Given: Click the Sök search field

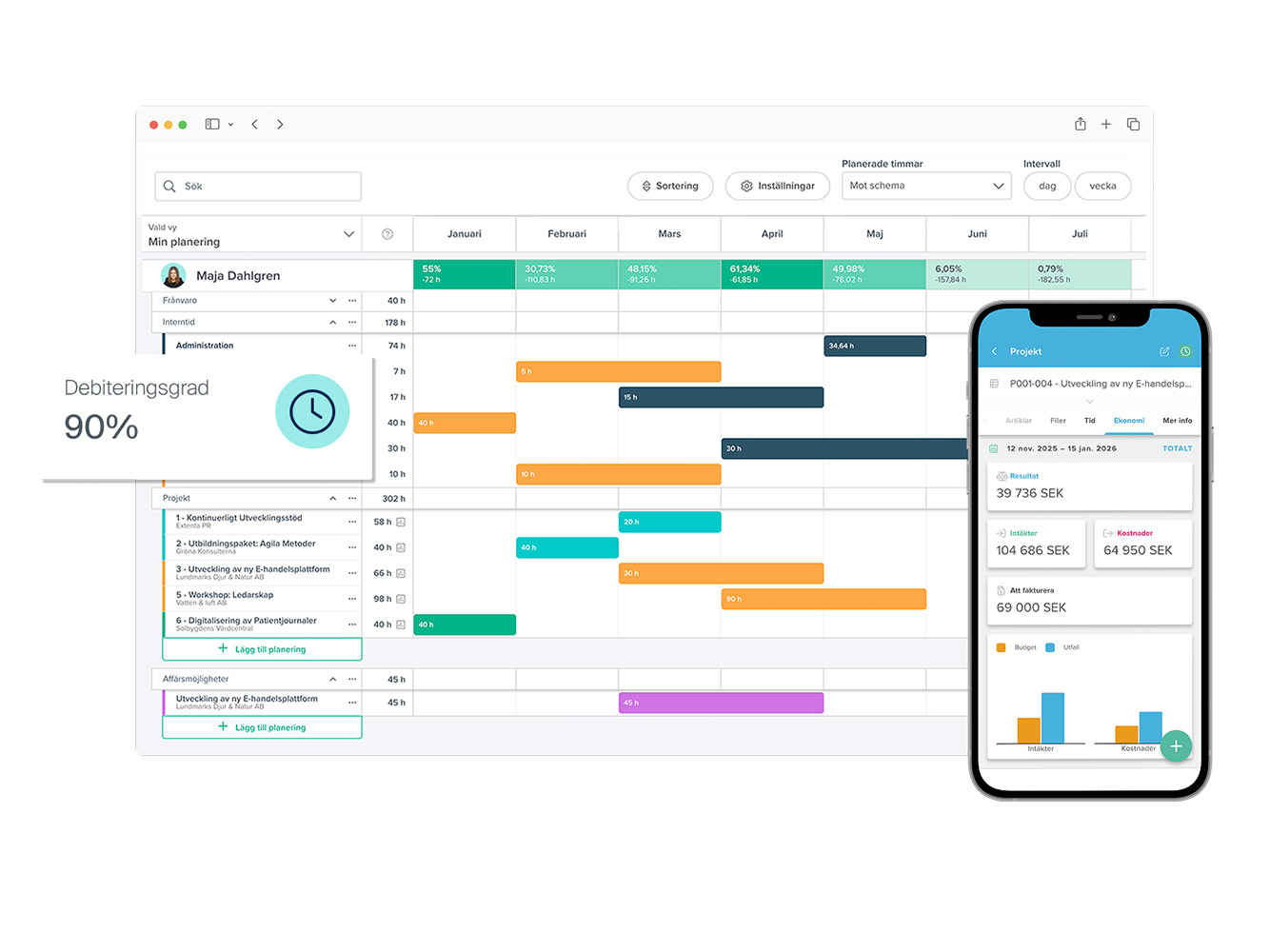Looking at the screenshot, I should pyautogui.click(x=258, y=187).
